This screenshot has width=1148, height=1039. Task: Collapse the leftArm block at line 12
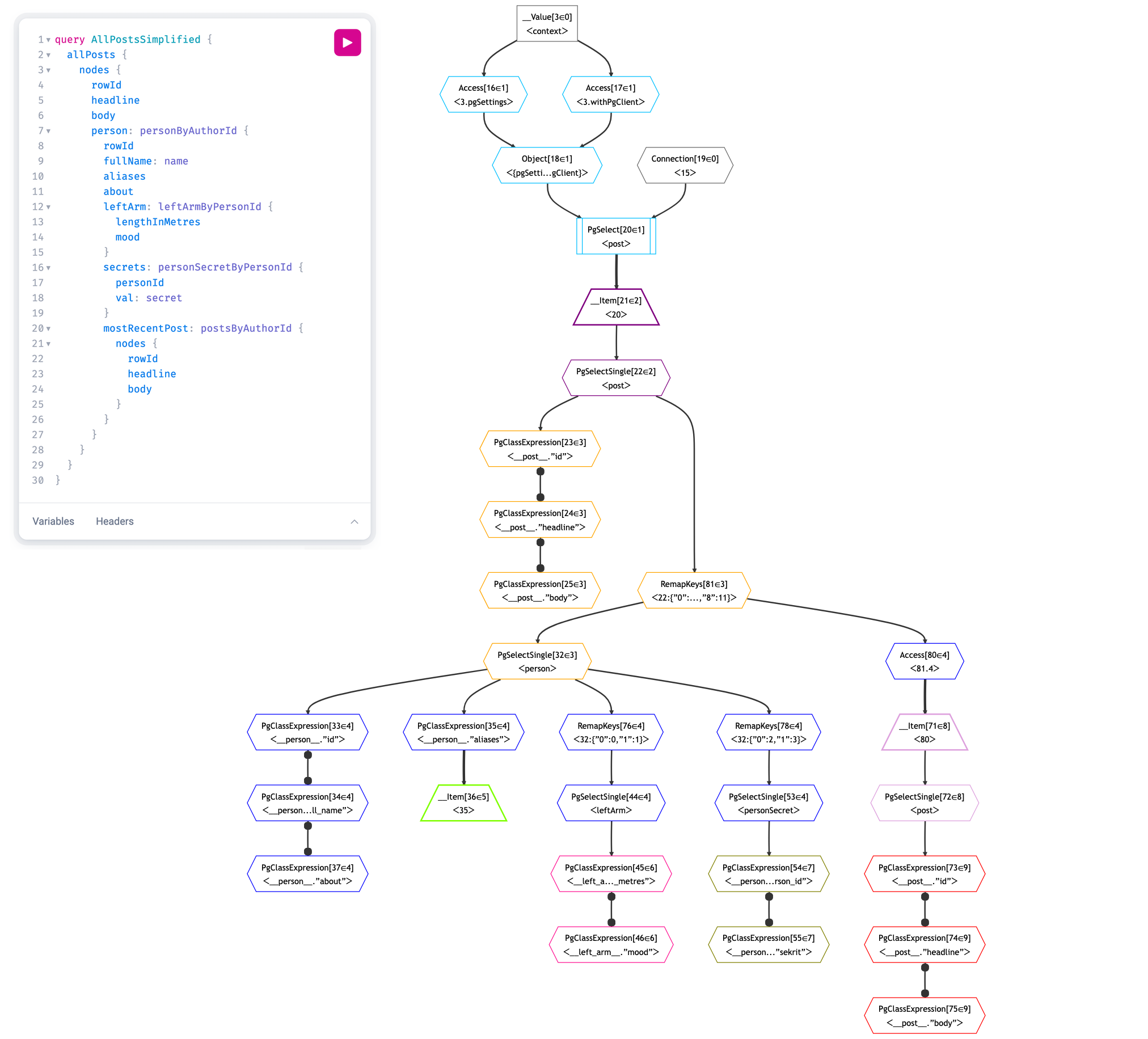[48, 206]
